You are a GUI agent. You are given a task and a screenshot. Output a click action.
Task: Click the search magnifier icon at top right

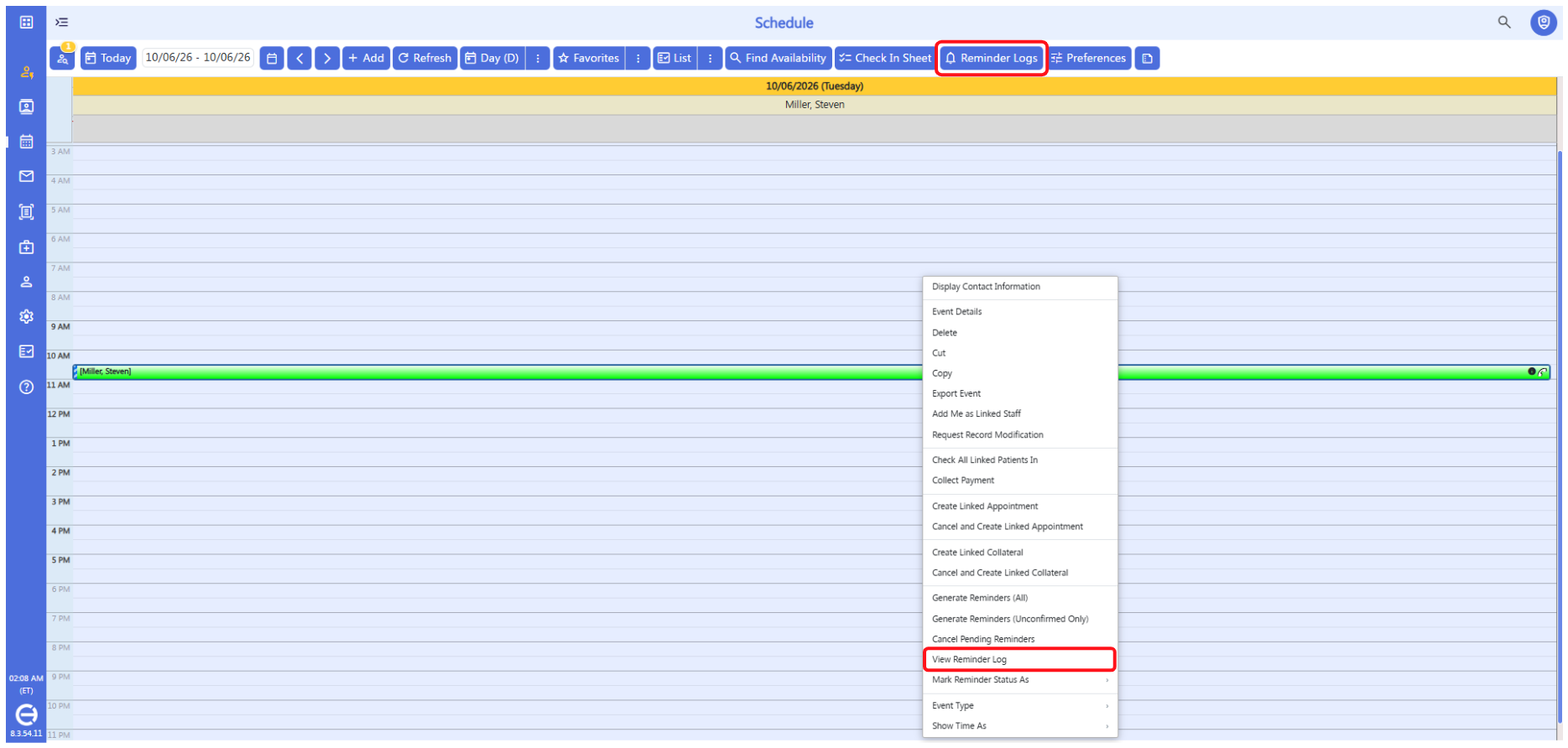pos(1504,23)
